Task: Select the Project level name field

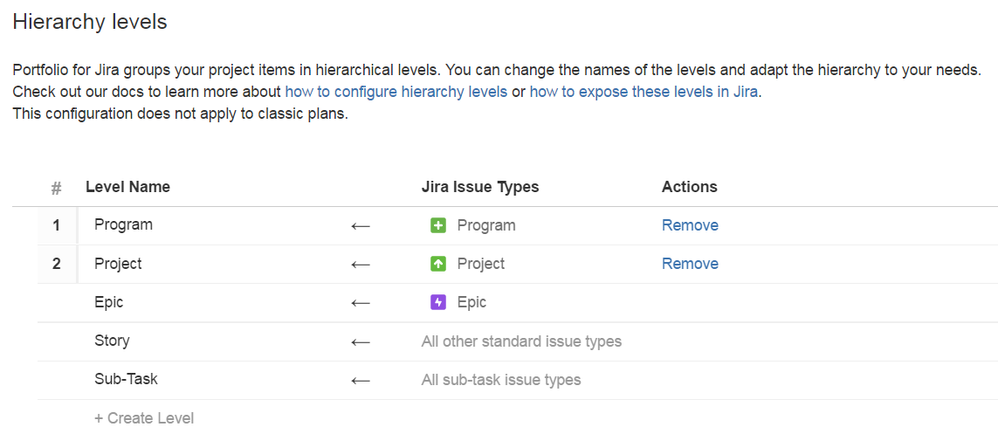Action: [118, 264]
